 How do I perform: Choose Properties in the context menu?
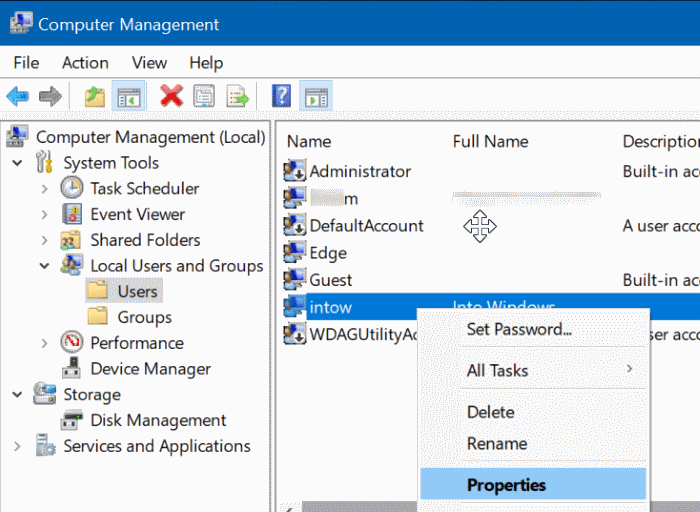pos(533,484)
